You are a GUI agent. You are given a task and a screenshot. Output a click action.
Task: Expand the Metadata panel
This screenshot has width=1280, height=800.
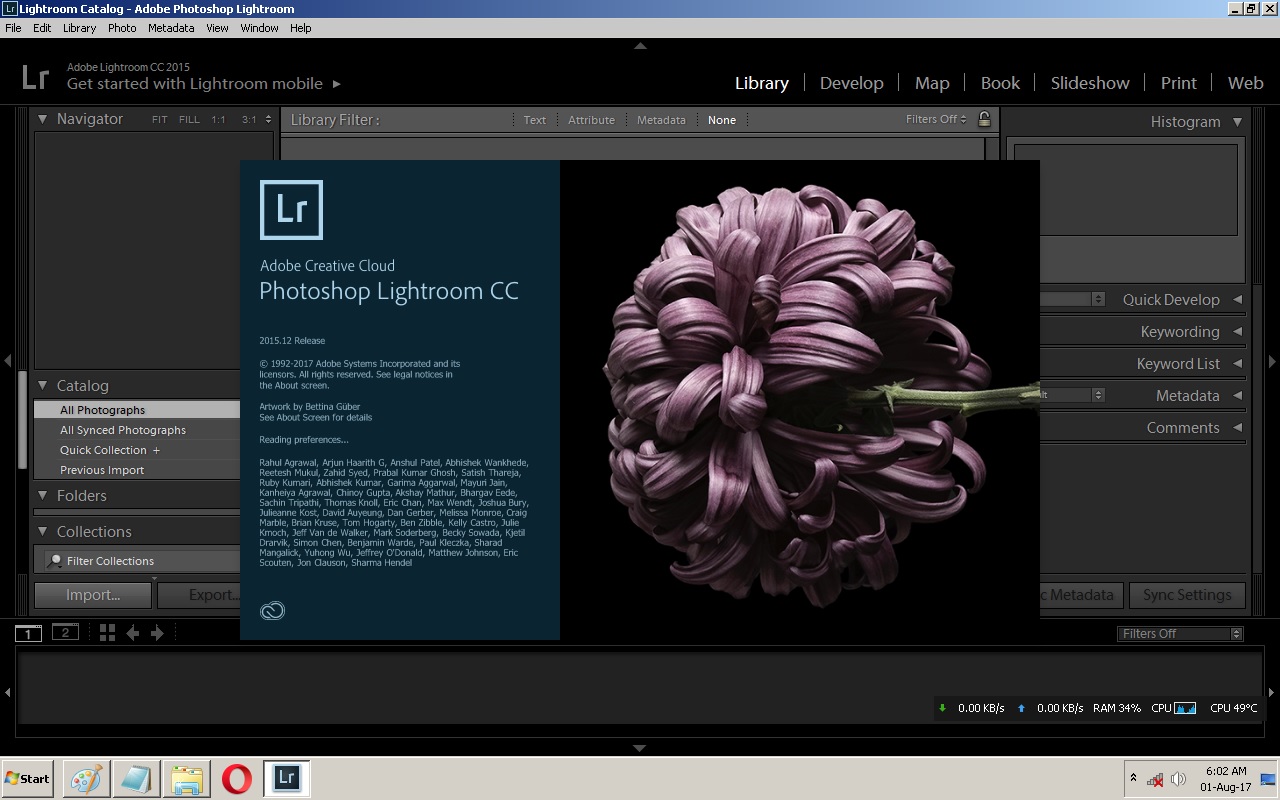tap(1237, 395)
